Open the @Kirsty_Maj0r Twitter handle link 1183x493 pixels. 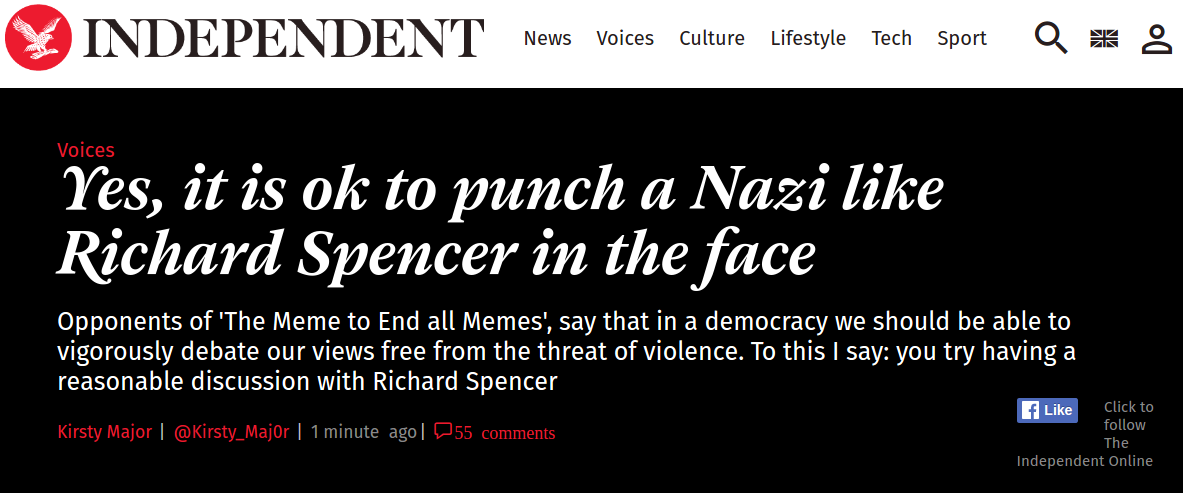point(231,432)
